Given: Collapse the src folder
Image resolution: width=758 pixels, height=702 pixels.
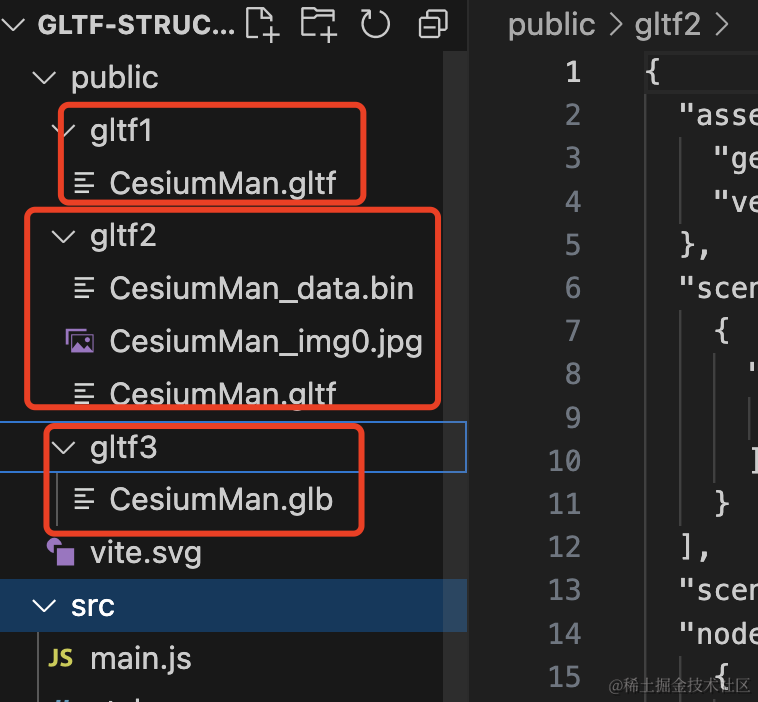Looking at the screenshot, I should pos(44,605).
